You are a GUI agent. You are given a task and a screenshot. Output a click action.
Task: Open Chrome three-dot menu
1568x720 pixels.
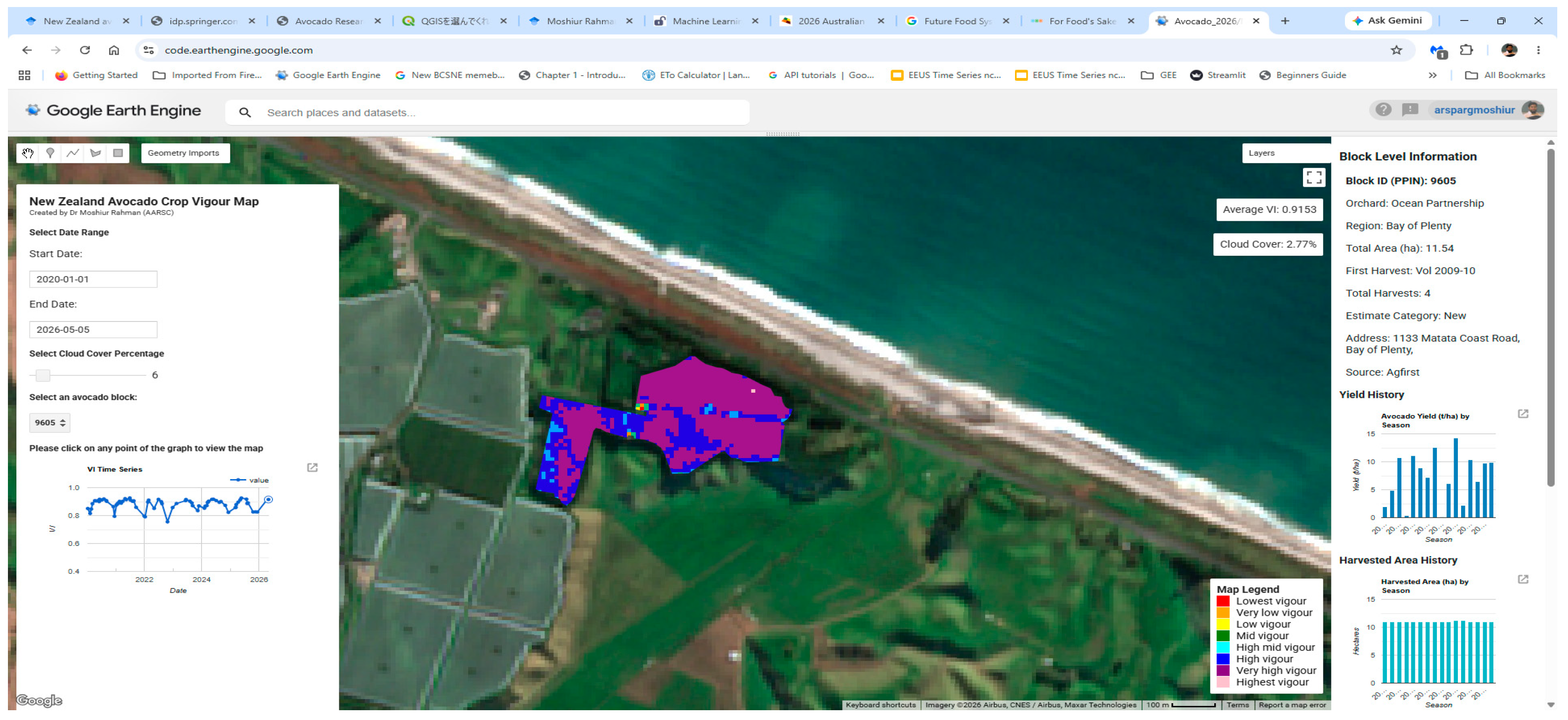click(1538, 50)
